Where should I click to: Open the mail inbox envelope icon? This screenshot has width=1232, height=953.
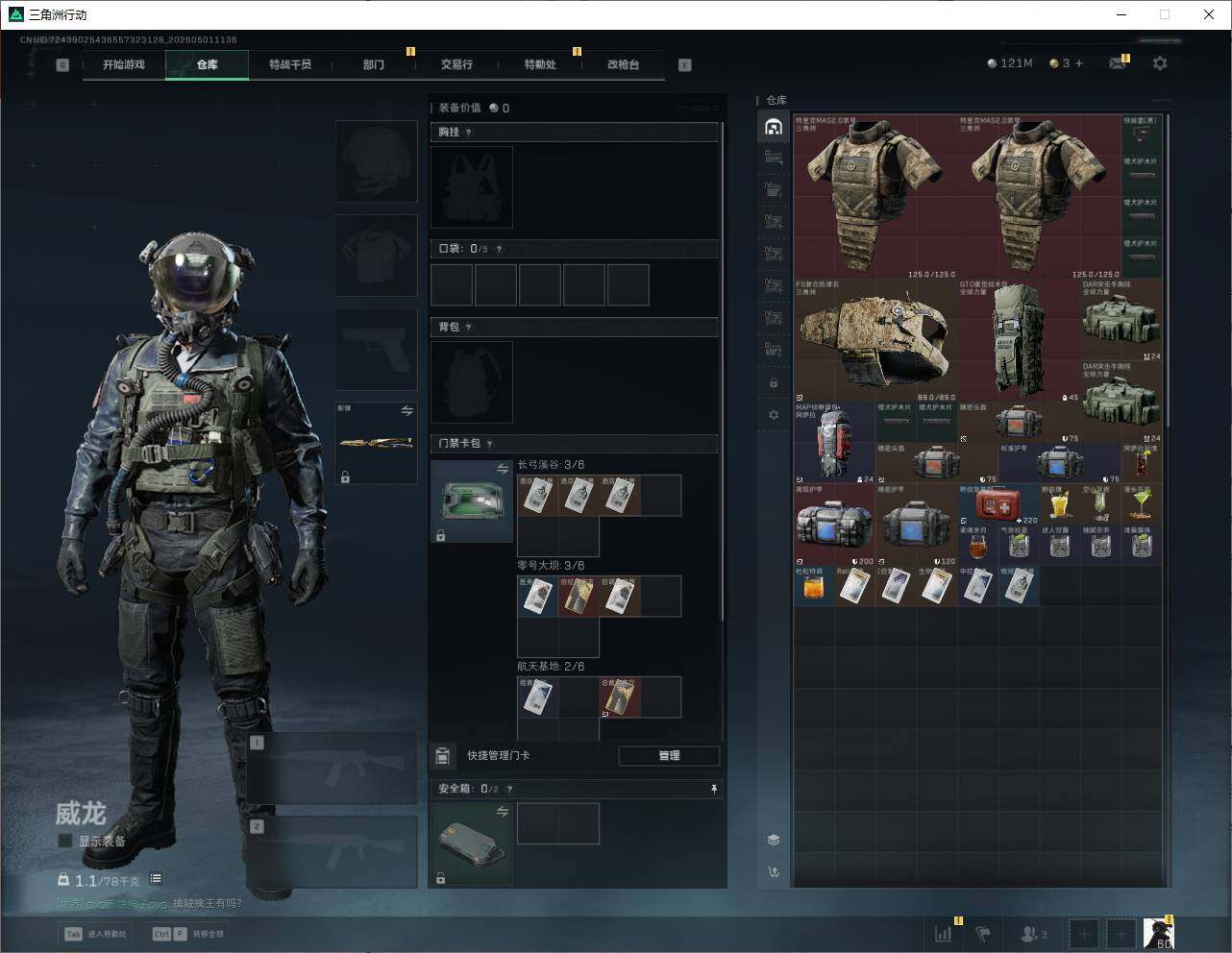tap(1118, 63)
